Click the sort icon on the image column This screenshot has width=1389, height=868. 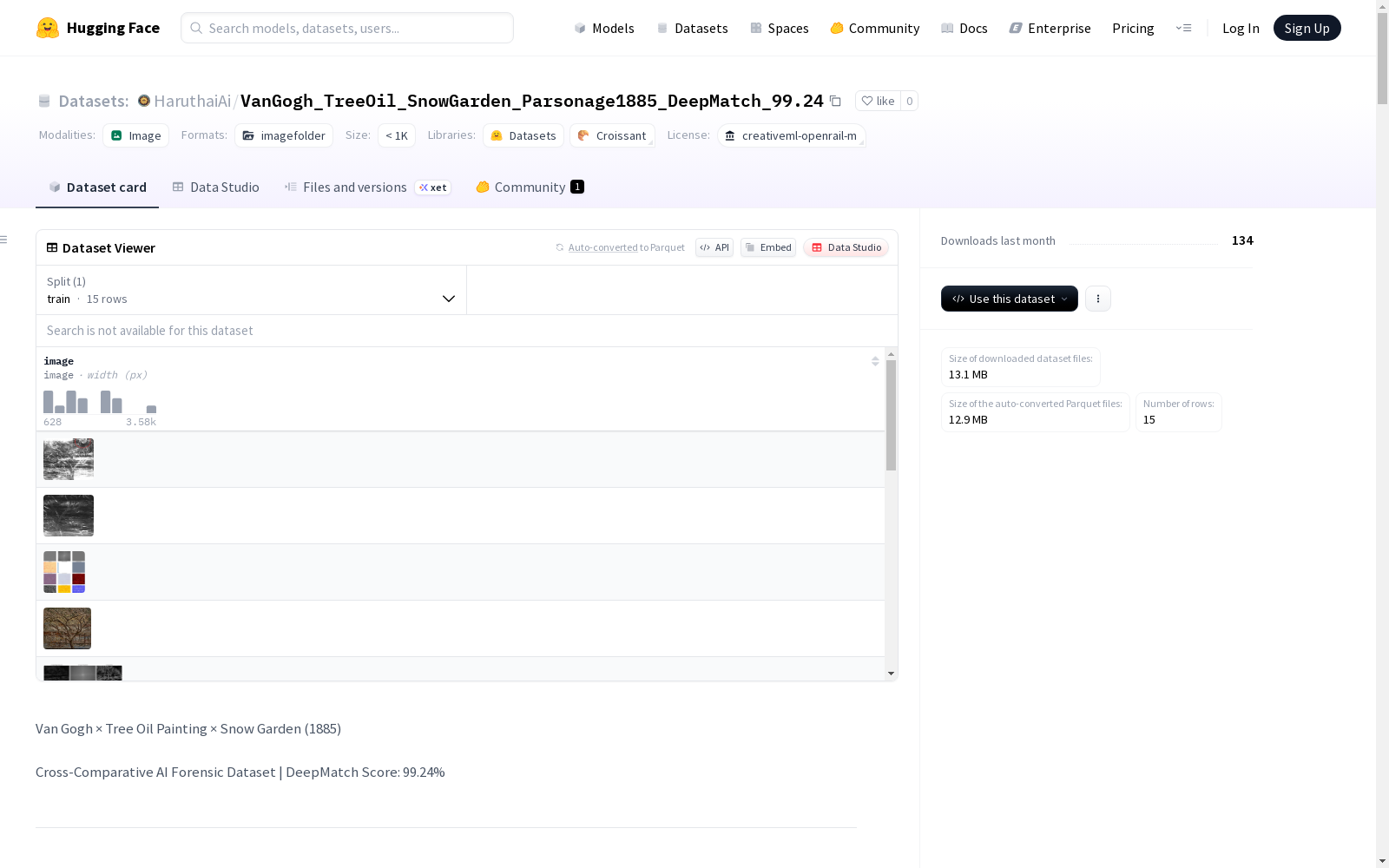[x=875, y=361]
